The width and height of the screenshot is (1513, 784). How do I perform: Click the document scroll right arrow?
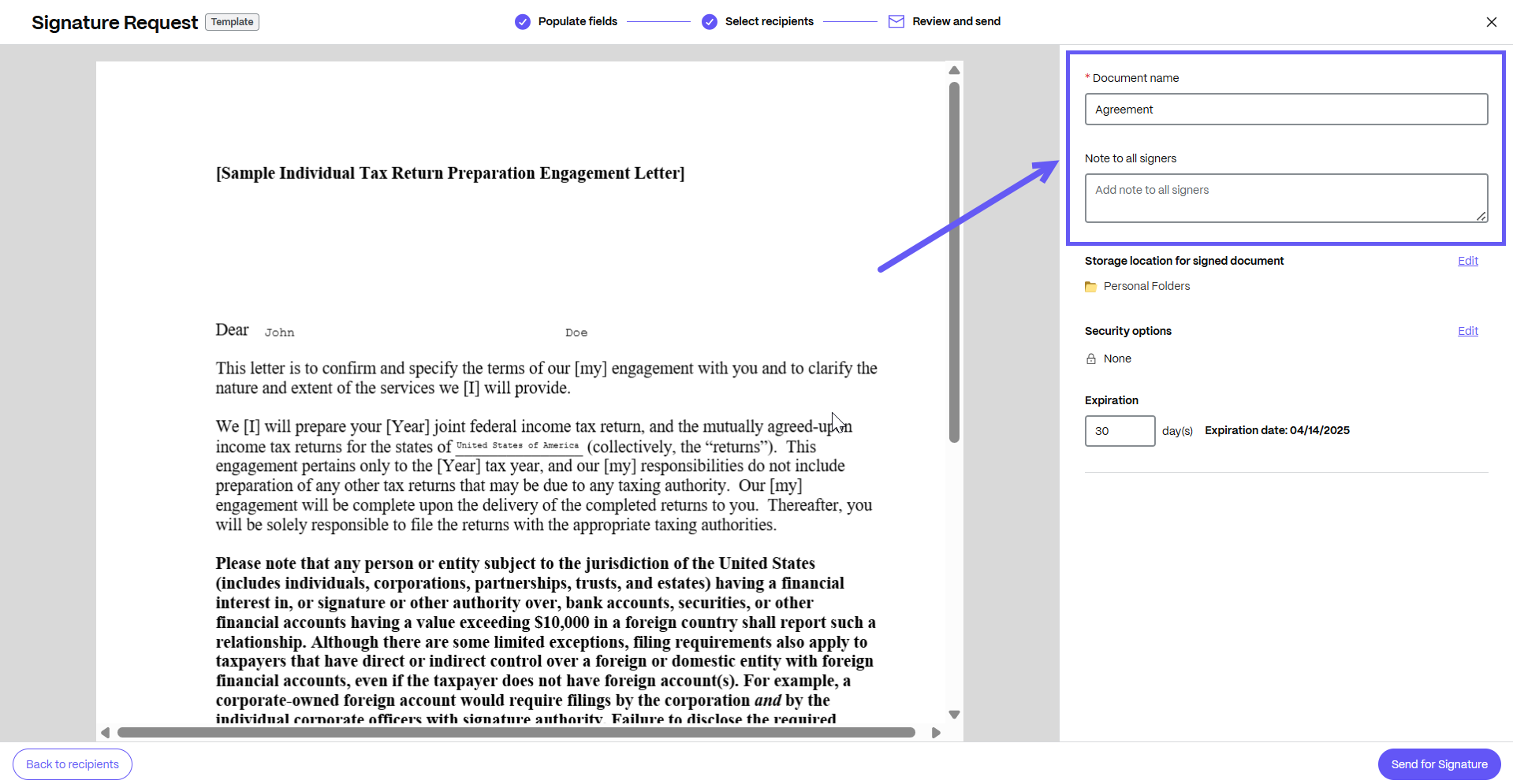pyautogui.click(x=936, y=733)
